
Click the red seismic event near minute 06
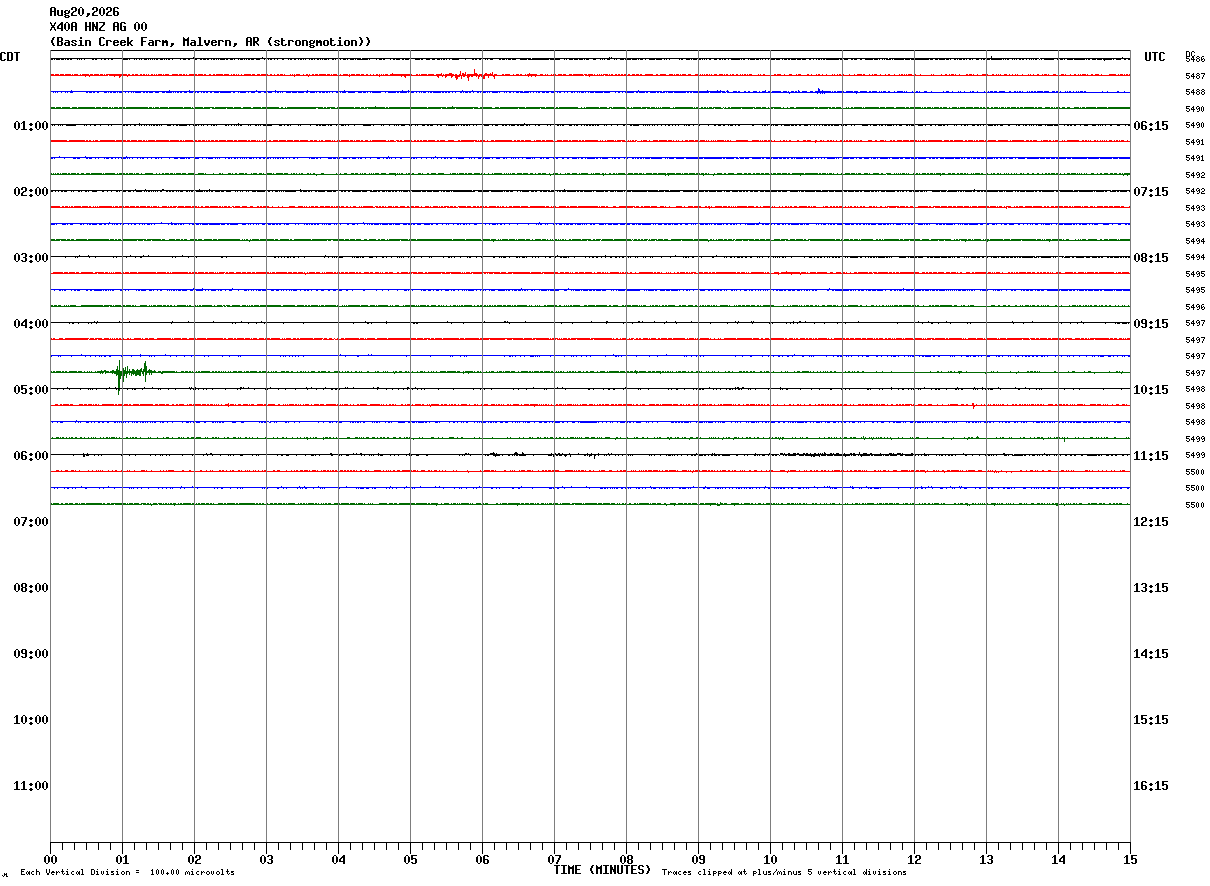point(468,75)
